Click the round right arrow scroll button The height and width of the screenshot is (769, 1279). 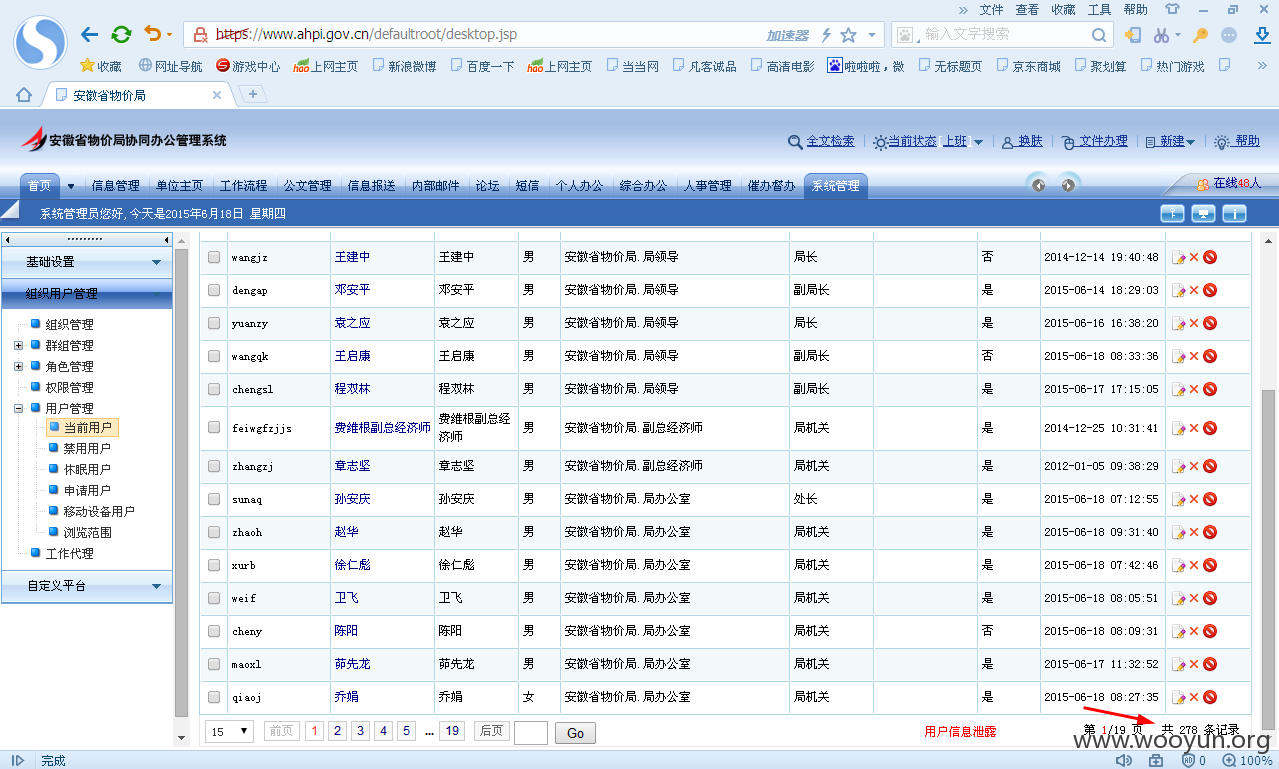pyautogui.click(x=1068, y=185)
